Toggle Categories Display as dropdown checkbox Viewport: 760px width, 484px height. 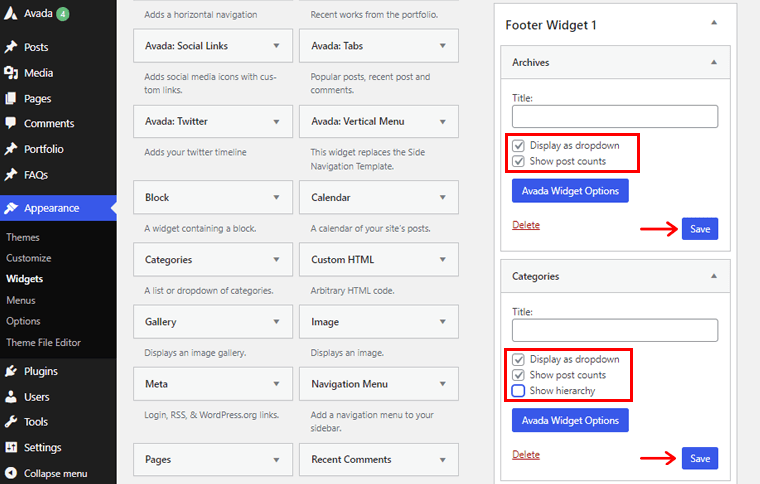coord(518,359)
